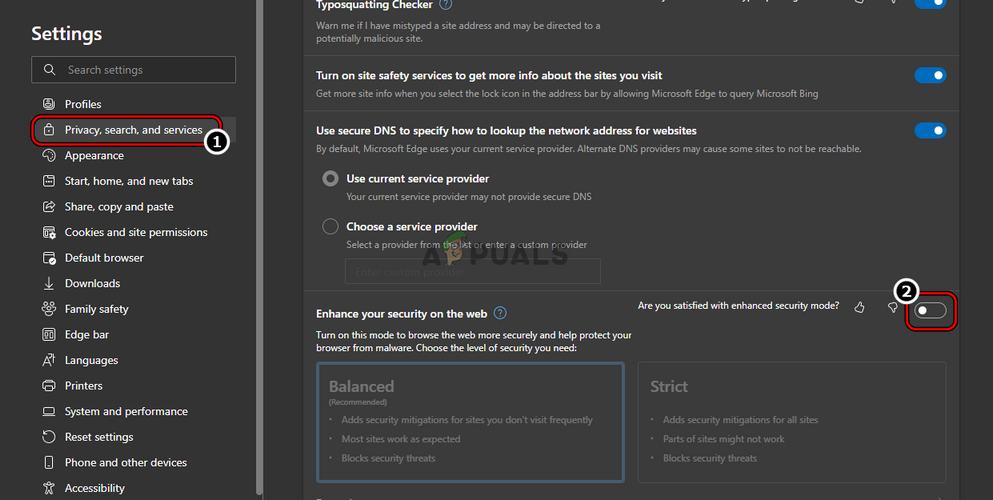Image resolution: width=993 pixels, height=500 pixels.
Task: Click the Languages icon
Action: pos(49,360)
